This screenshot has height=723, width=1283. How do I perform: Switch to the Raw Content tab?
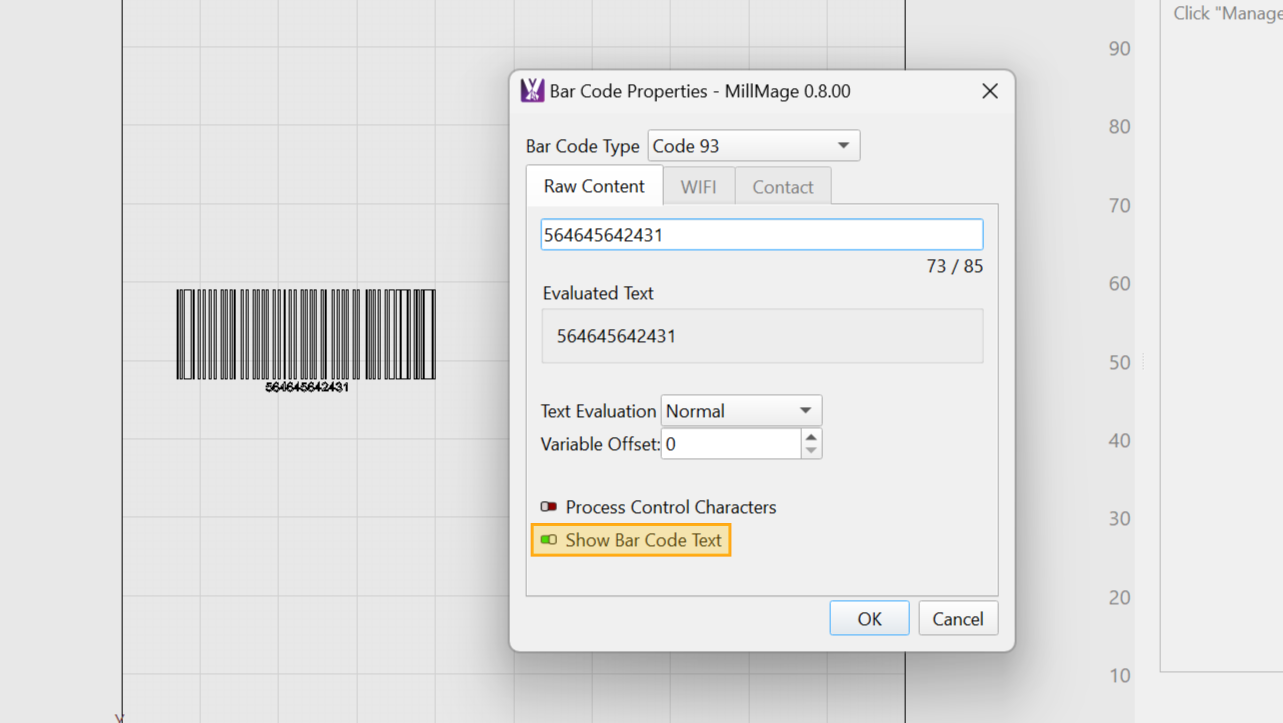point(594,187)
